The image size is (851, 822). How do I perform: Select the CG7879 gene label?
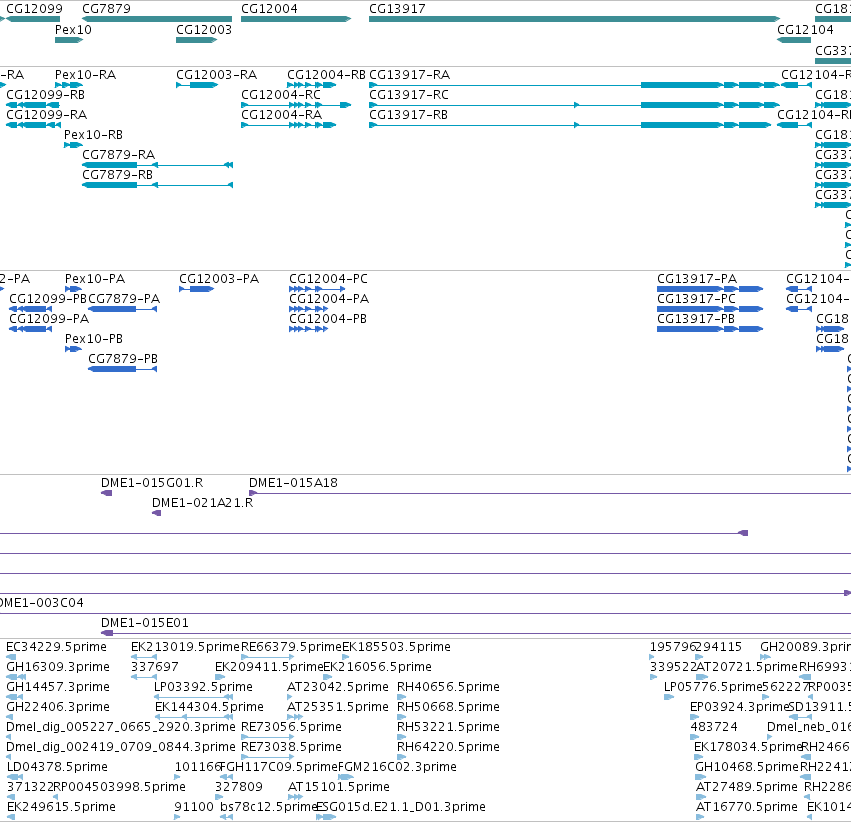(106, 9)
